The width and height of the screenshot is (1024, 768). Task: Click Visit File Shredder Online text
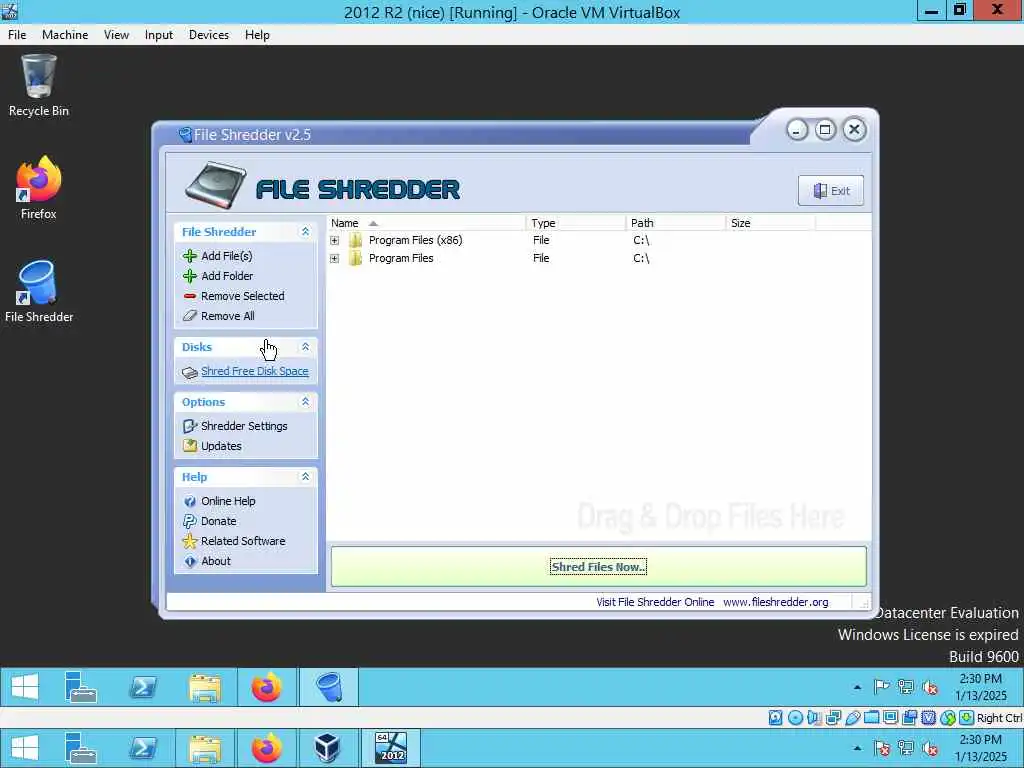pos(655,602)
